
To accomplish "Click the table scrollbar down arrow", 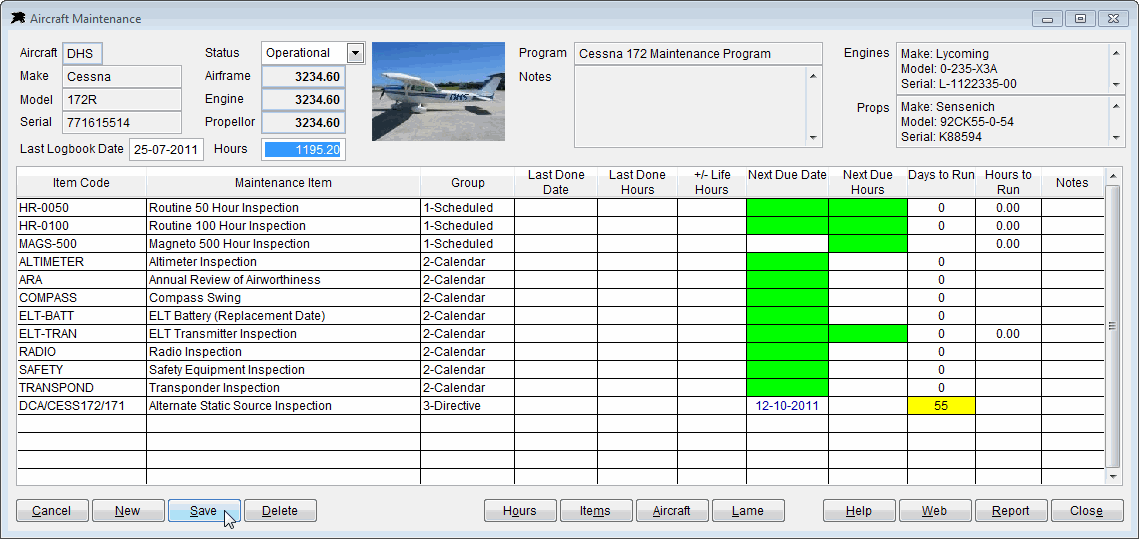I will [x=1111, y=477].
